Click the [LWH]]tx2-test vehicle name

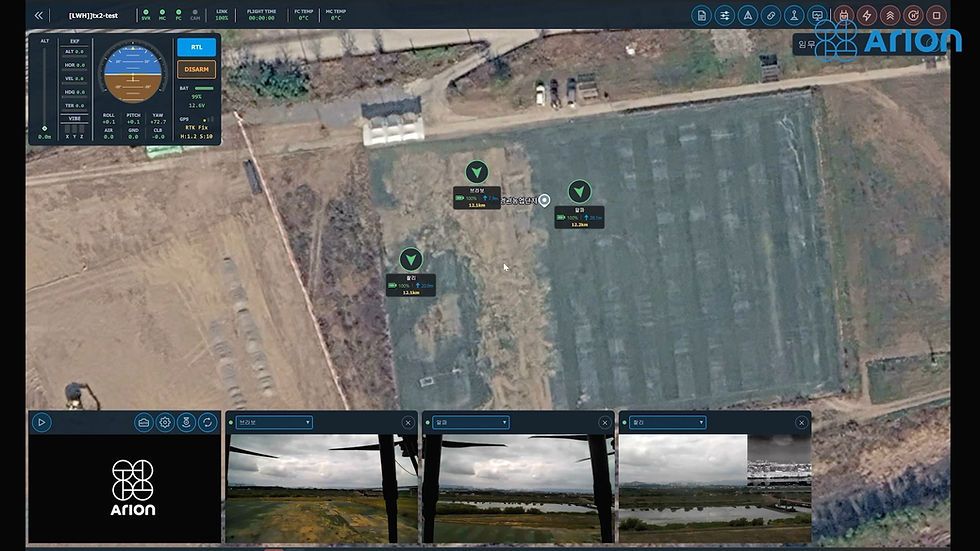click(x=93, y=16)
